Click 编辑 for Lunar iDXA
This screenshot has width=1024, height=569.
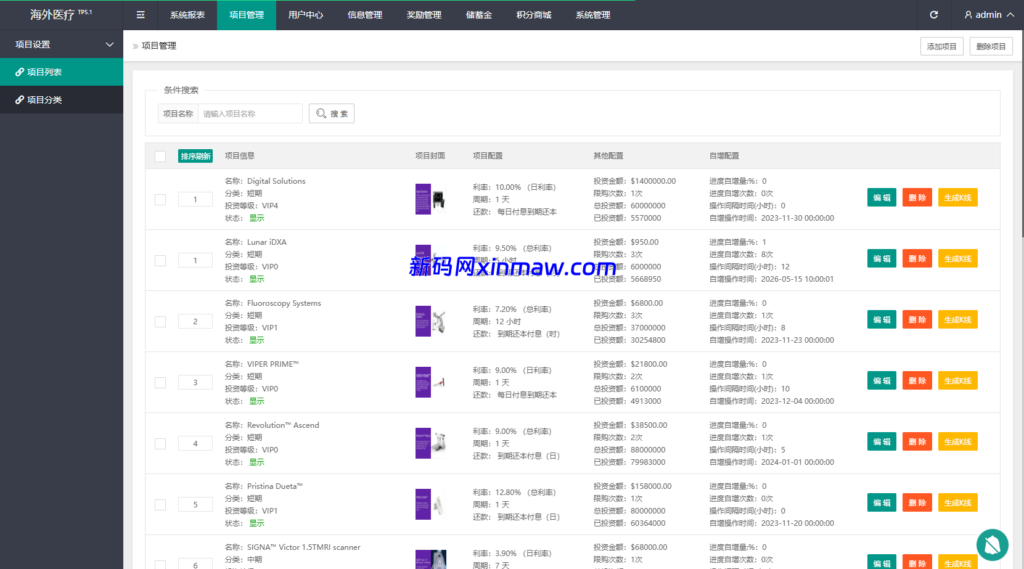click(882, 259)
